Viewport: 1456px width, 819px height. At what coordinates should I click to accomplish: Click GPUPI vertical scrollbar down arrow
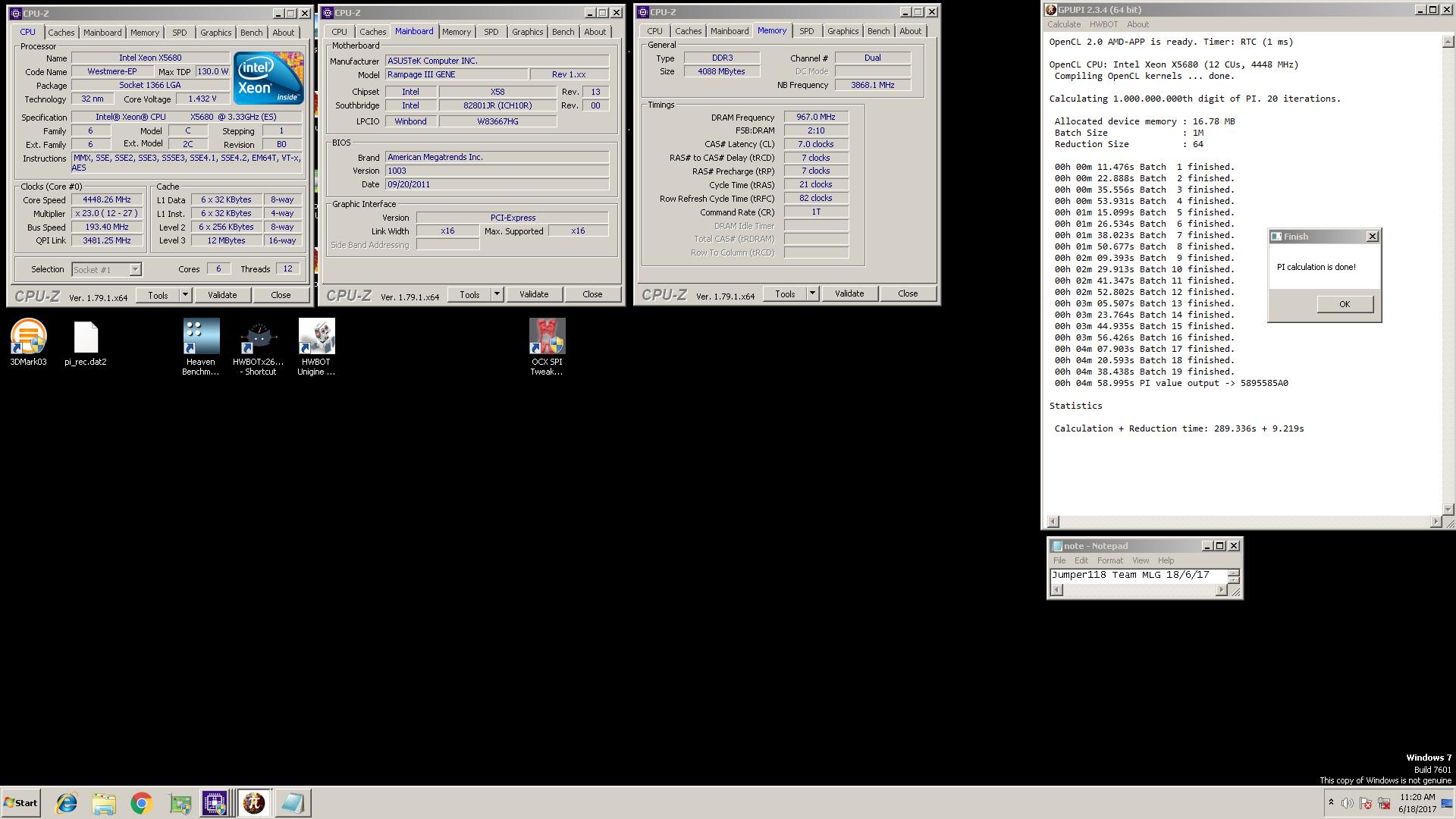pos(1448,509)
